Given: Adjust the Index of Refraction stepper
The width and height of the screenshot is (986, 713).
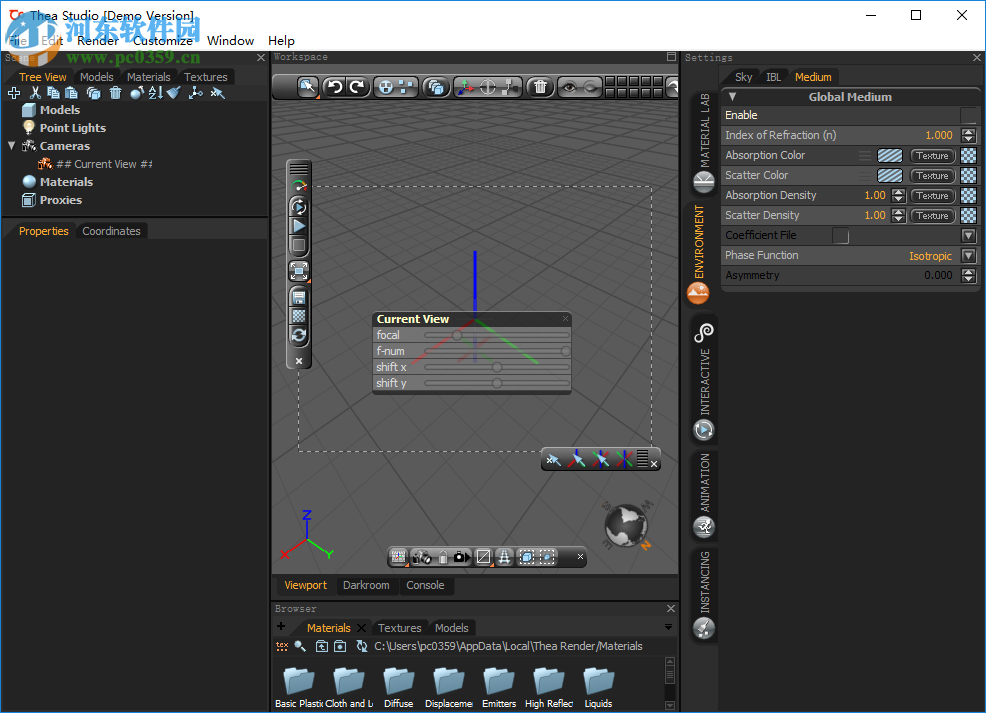Looking at the screenshot, I should tap(968, 135).
